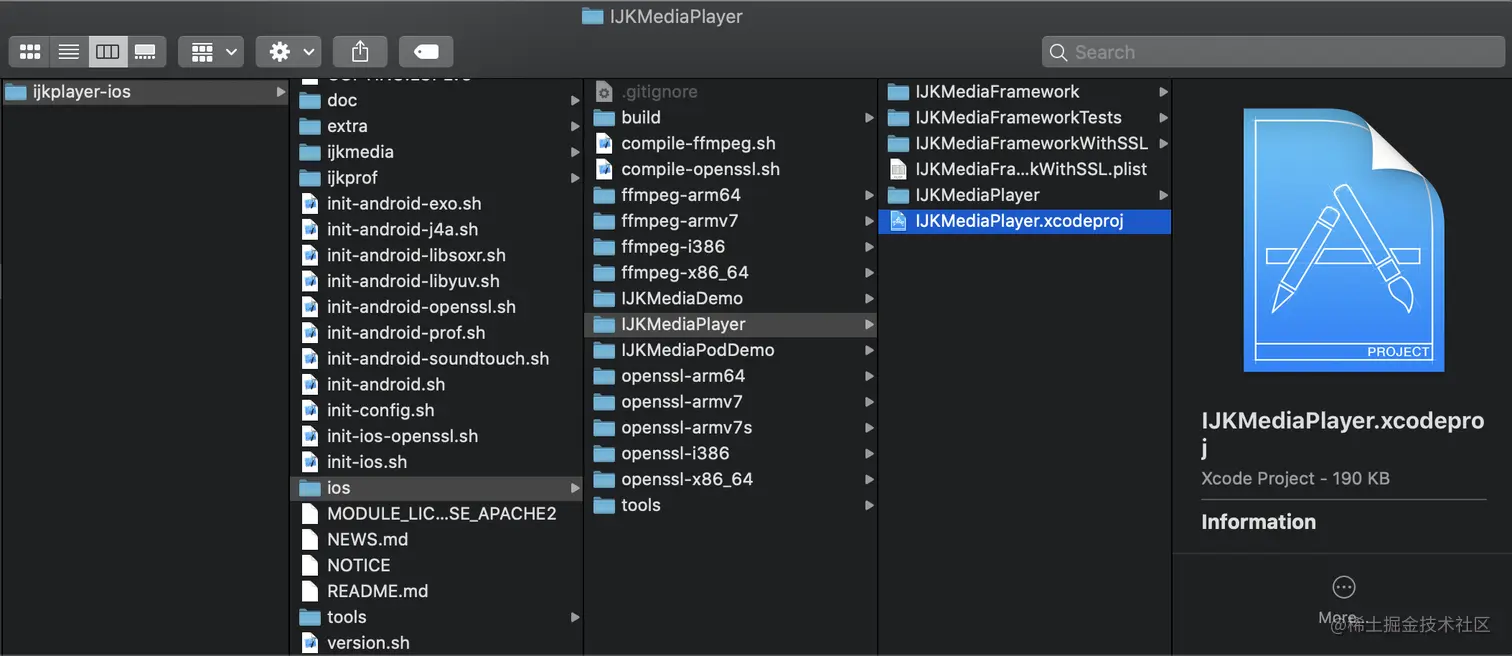
Task: Select the ijkplayer-ios folder
Action: [x=145, y=92]
